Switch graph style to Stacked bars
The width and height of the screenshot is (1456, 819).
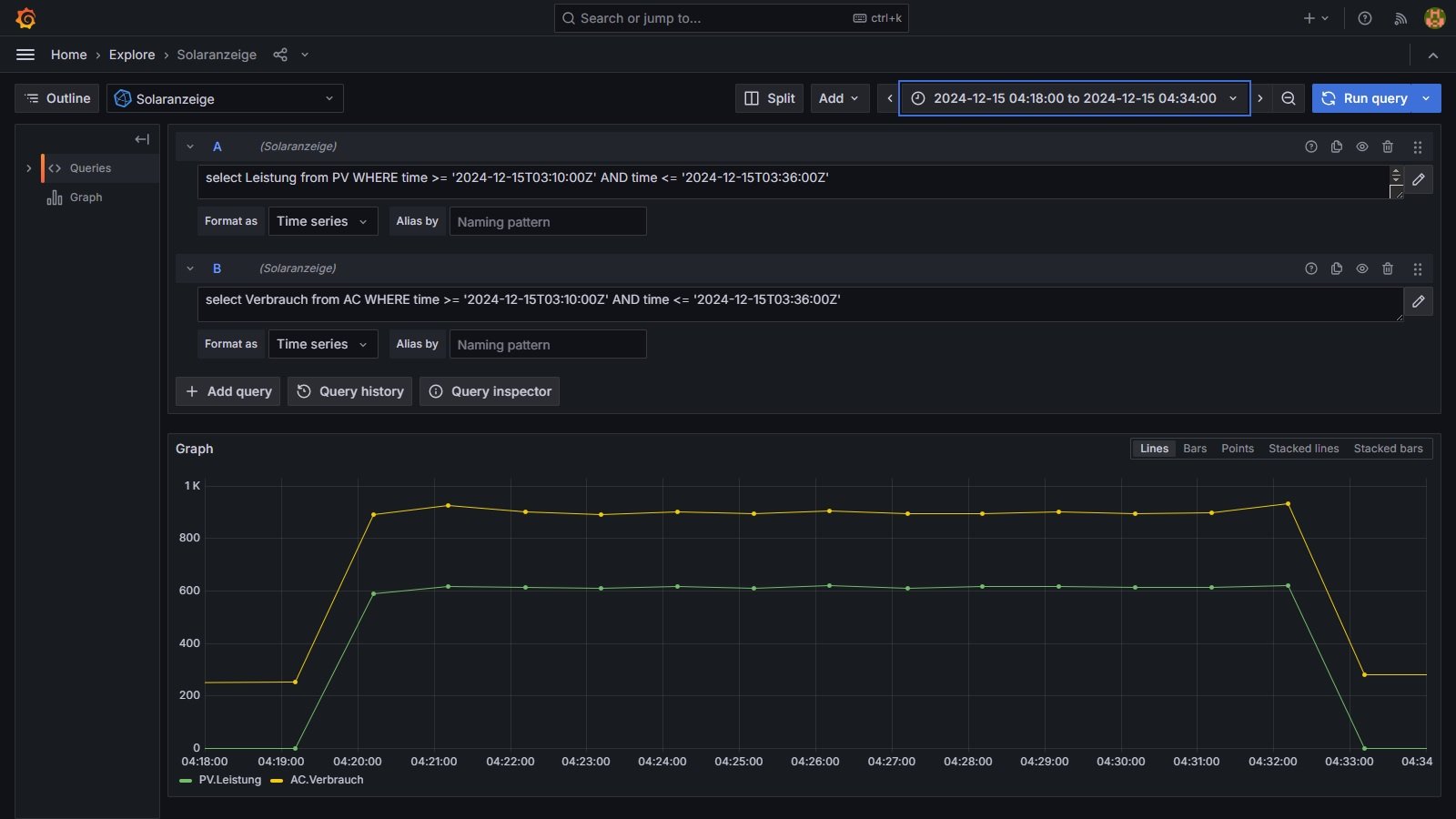point(1388,449)
